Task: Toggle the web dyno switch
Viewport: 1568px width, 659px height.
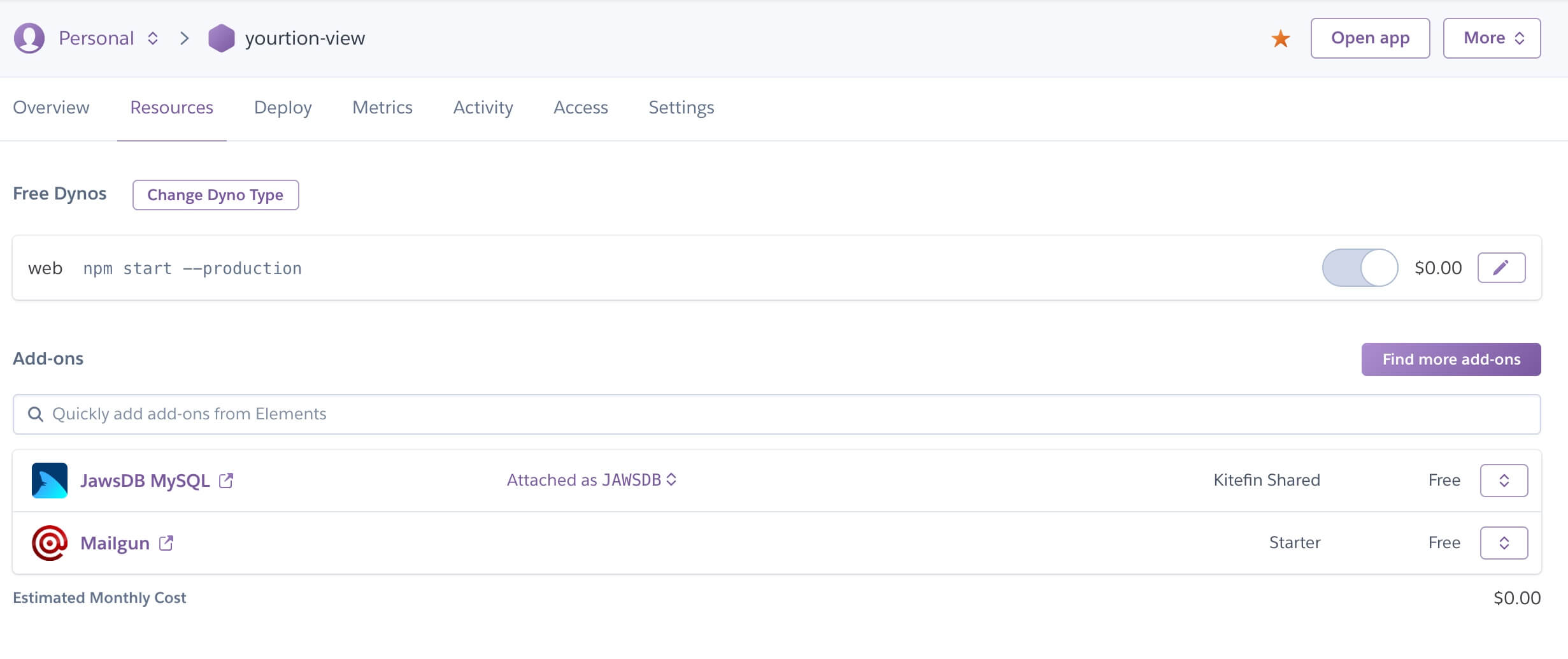Action: (x=1360, y=268)
